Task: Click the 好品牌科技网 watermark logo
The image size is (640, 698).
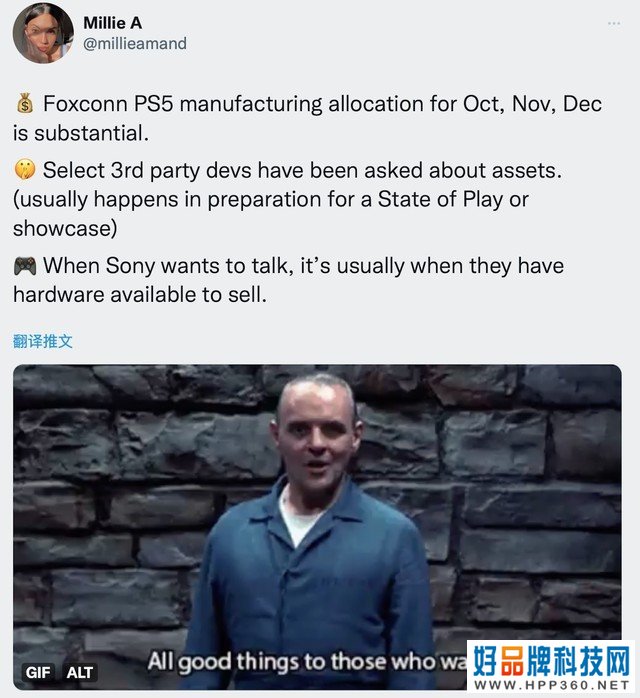Action: [x=551, y=661]
